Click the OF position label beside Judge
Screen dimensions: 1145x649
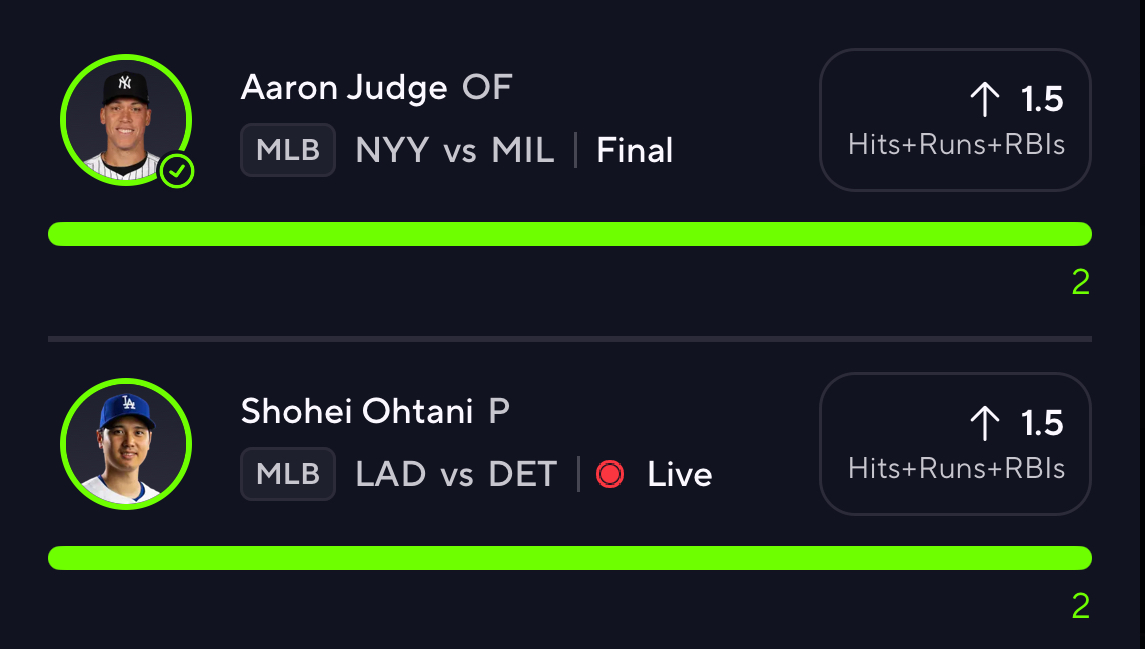[487, 88]
